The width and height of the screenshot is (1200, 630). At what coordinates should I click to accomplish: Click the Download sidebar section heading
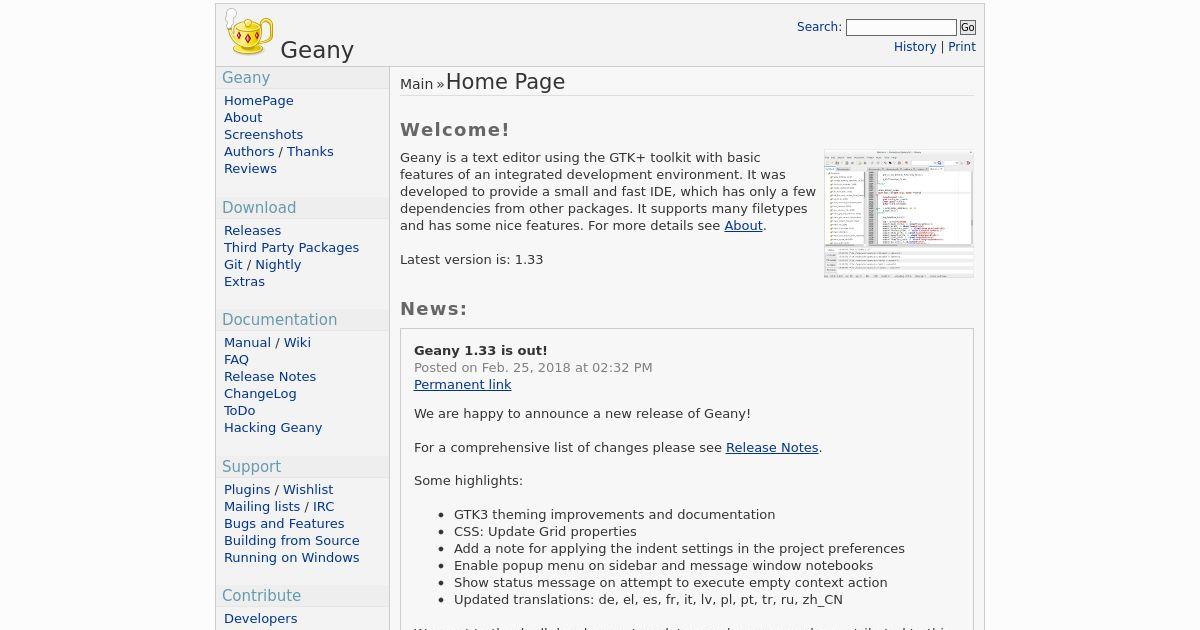(x=259, y=208)
